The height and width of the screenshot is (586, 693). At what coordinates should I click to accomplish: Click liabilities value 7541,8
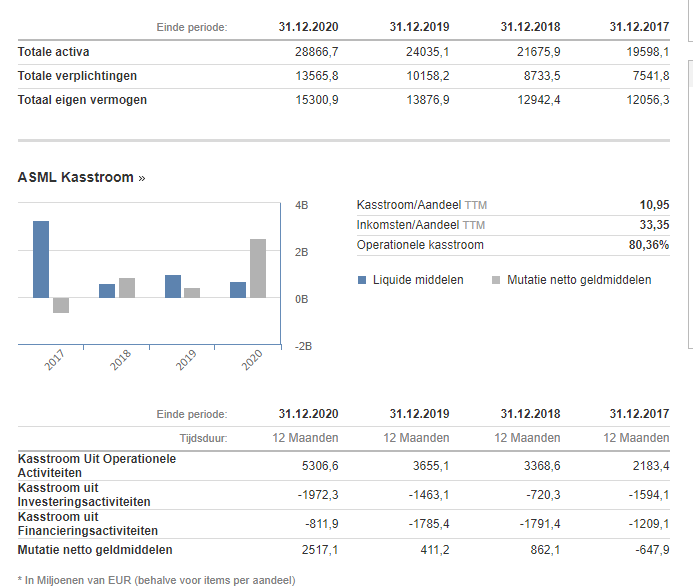pos(651,76)
